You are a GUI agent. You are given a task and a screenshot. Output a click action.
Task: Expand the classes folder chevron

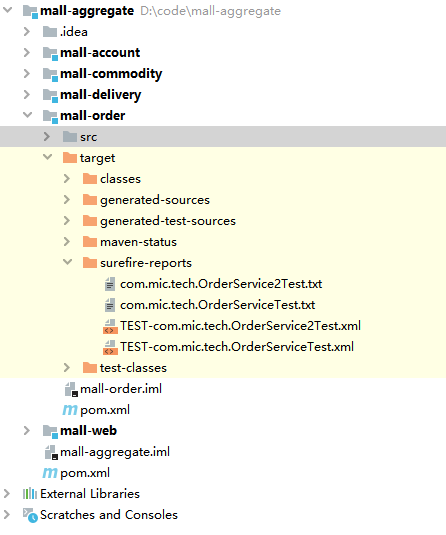(67, 178)
